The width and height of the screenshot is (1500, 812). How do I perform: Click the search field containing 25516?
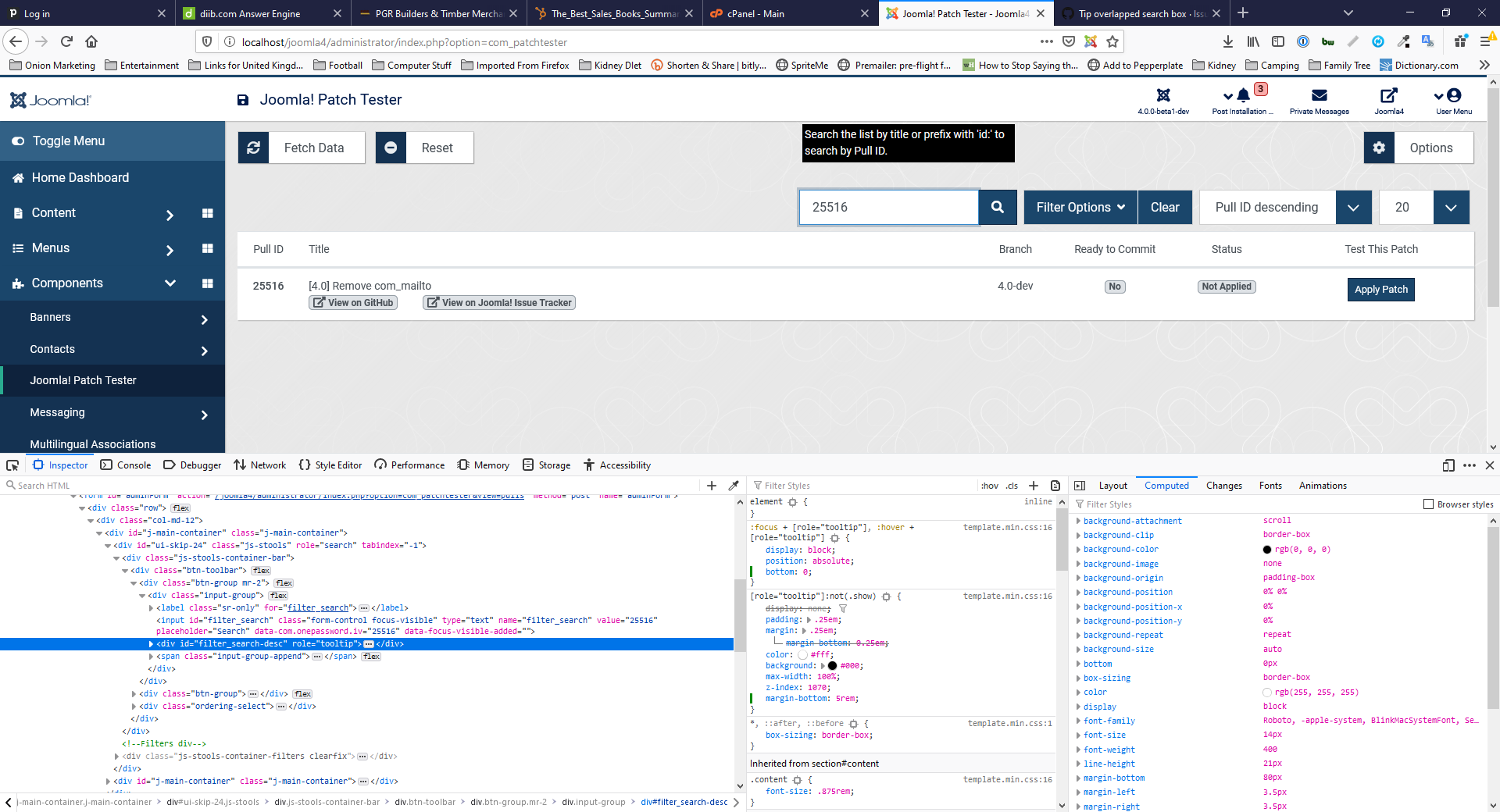(x=889, y=207)
